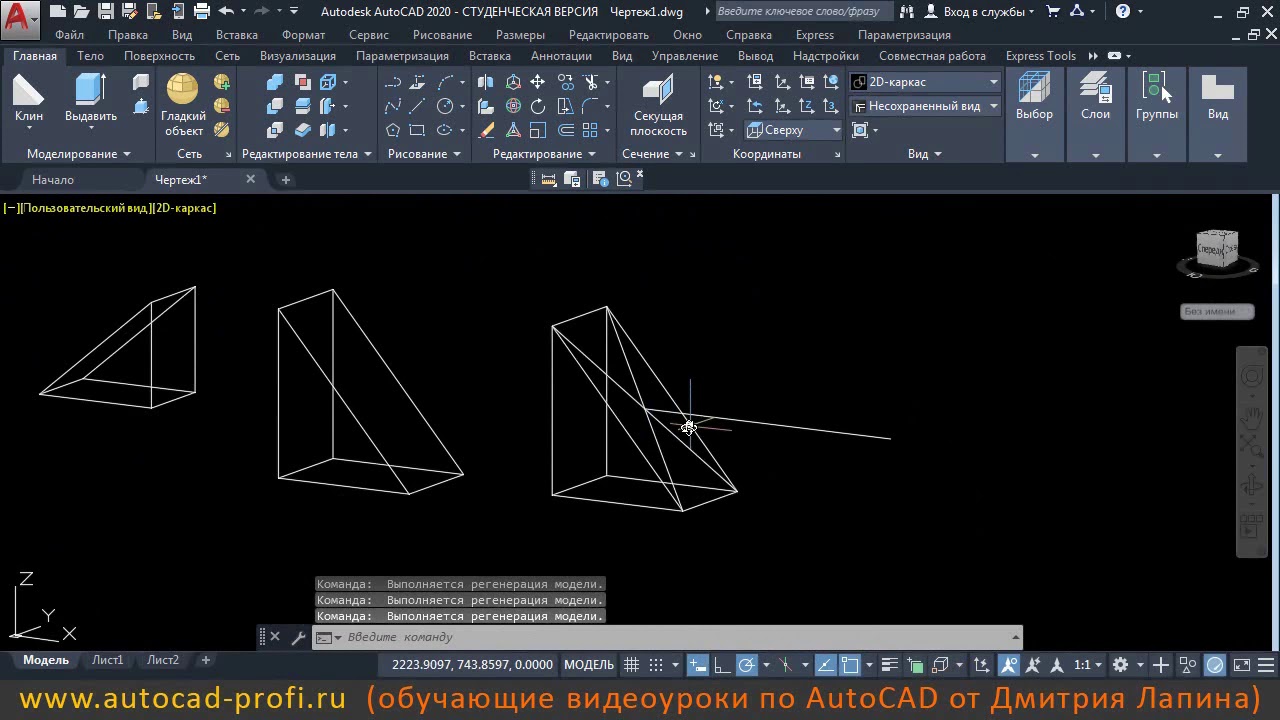1280x720 pixels.
Task: Select the line drawing tool
Action: coord(417,106)
